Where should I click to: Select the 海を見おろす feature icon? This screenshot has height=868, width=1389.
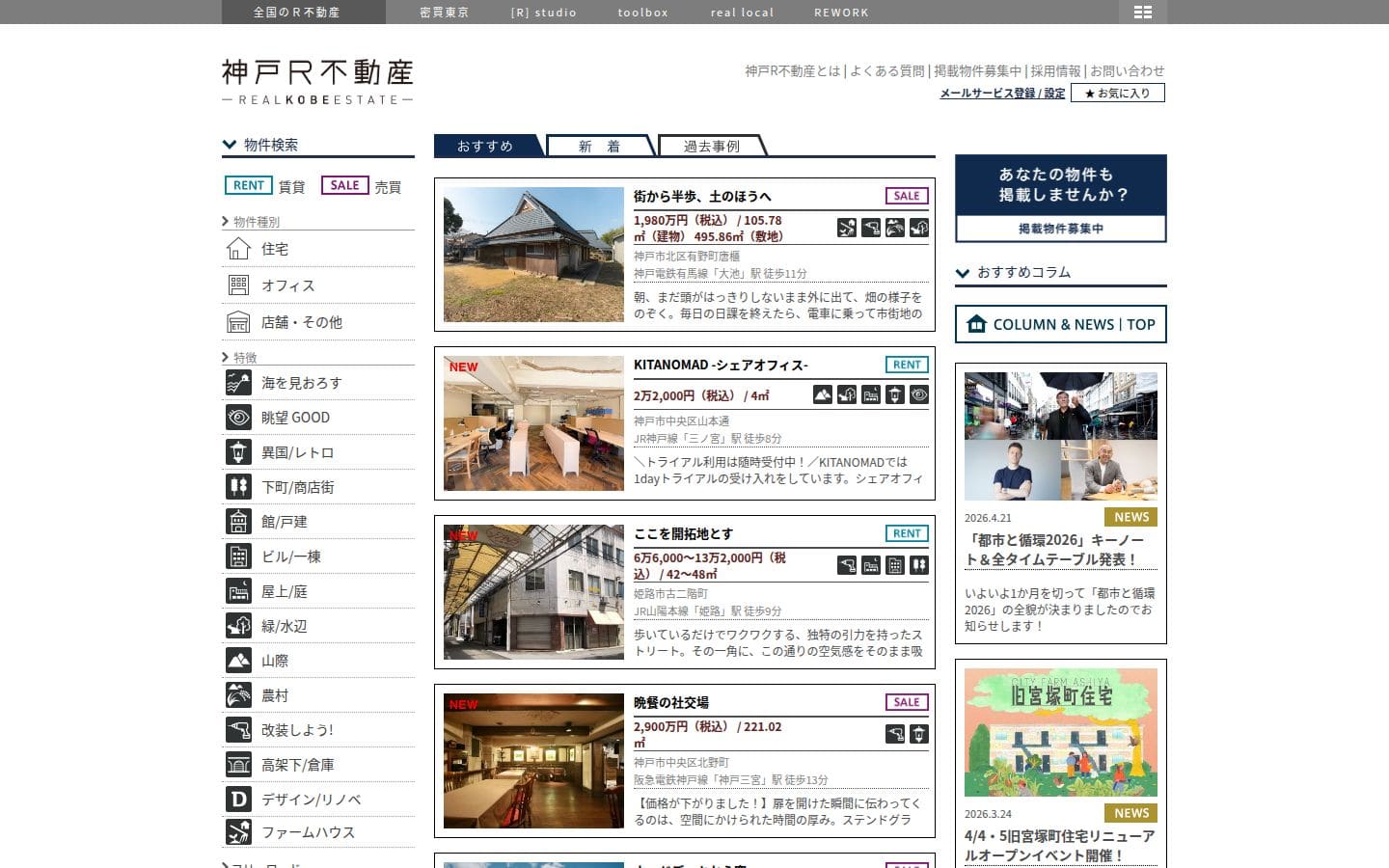238,383
